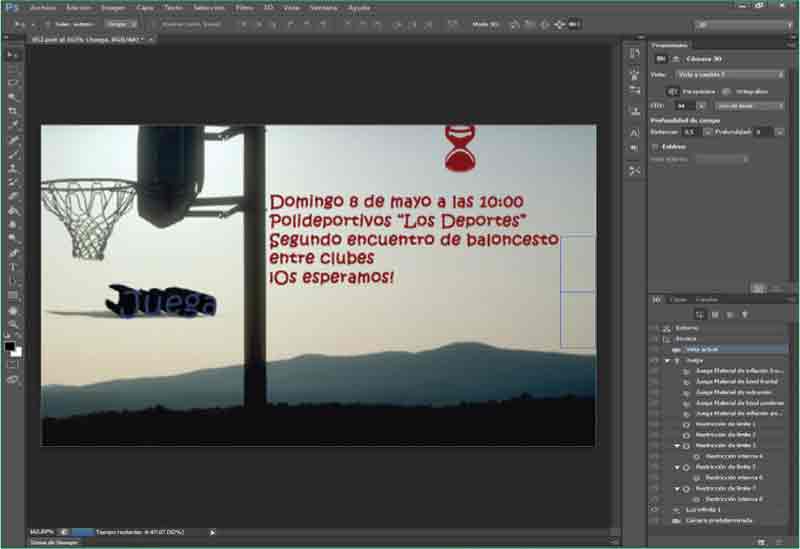Select the Horizontal Type tool
Image resolution: width=800 pixels, height=549 pixels.
[x=13, y=267]
